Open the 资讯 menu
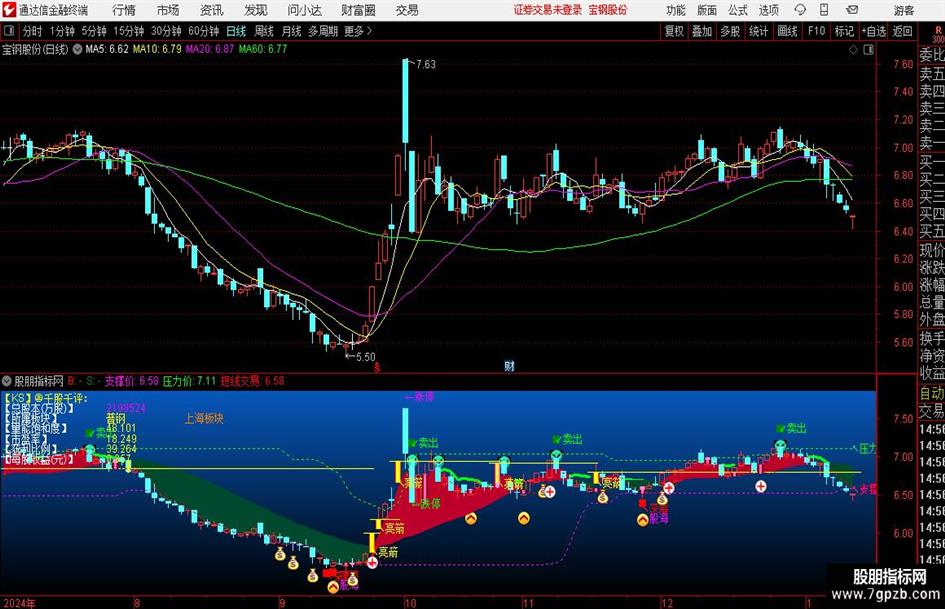Image resolution: width=945 pixels, height=609 pixels. point(212,10)
